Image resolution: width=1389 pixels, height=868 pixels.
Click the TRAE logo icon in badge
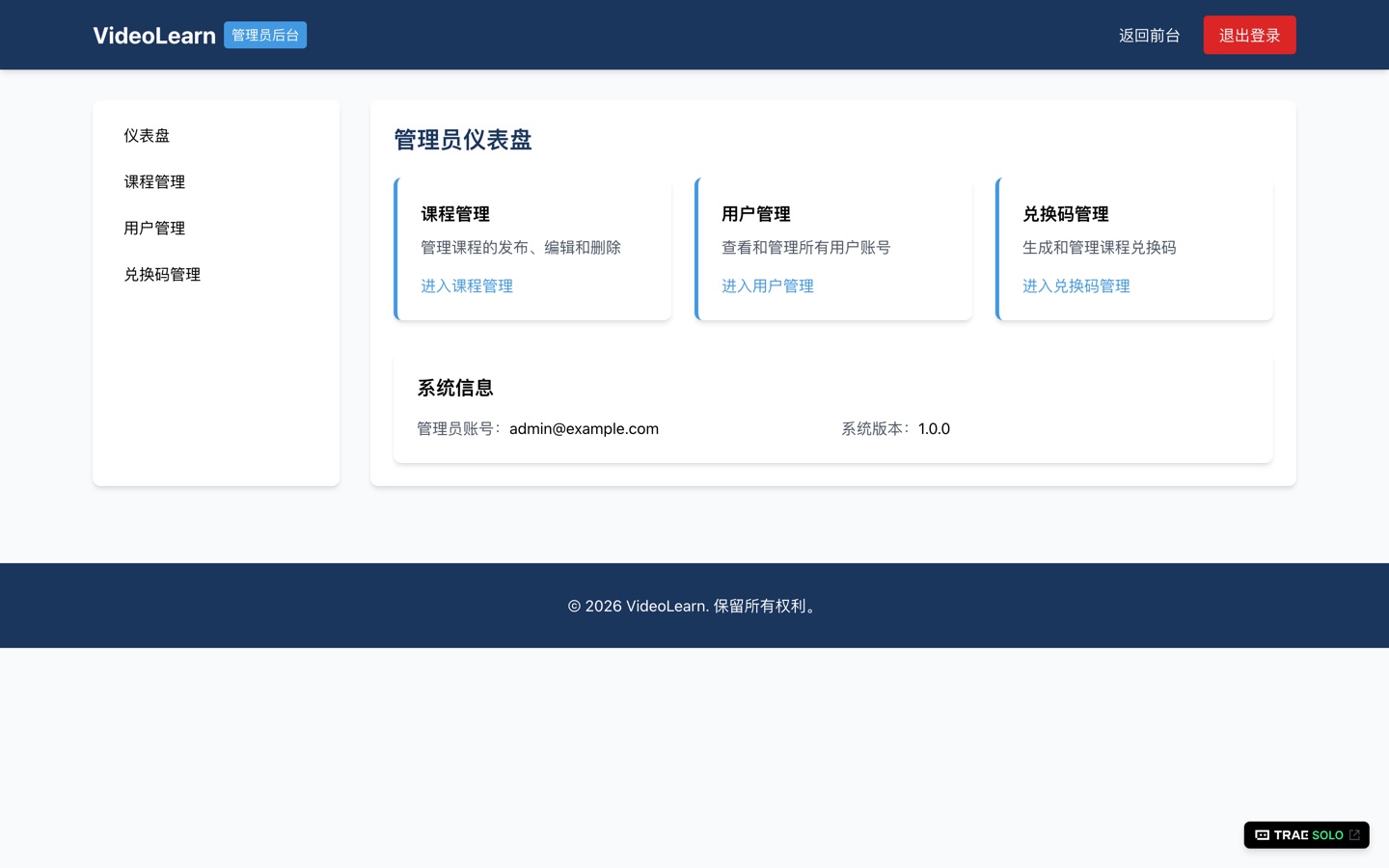(1262, 835)
